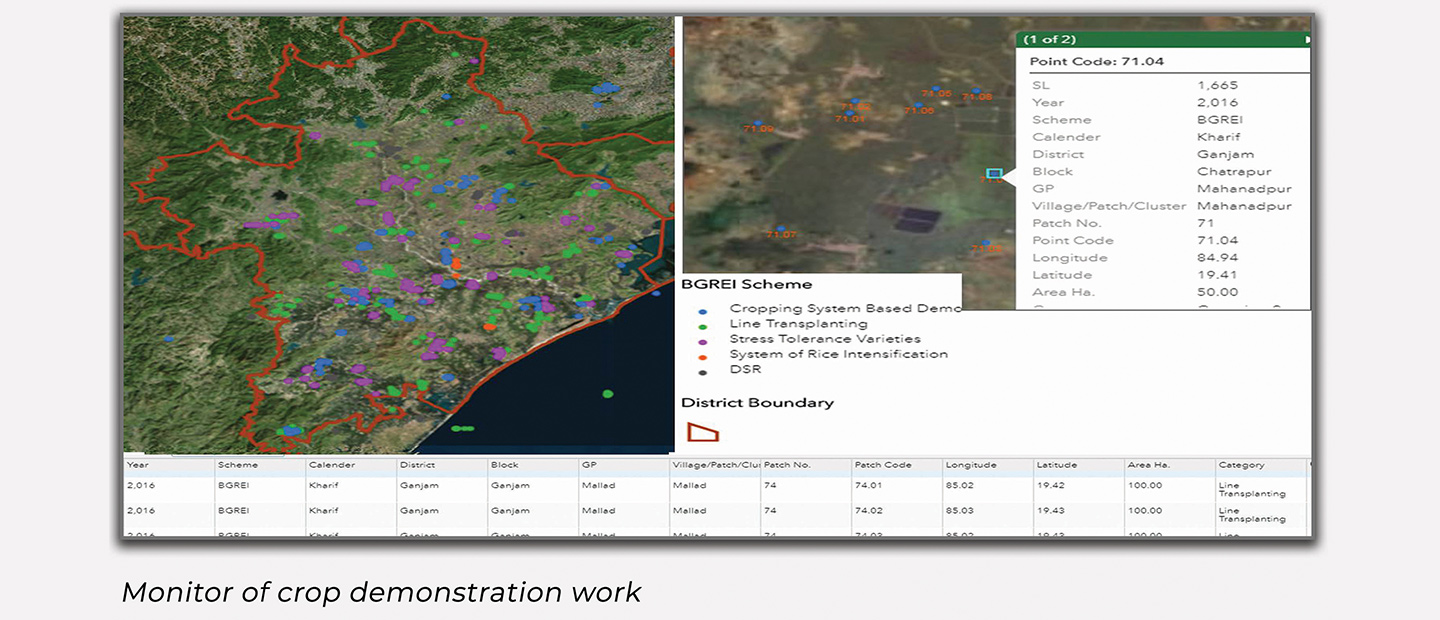Screen dimensions: 1440x620
Task: Click the dark DSR legend dot
Action: 703,371
